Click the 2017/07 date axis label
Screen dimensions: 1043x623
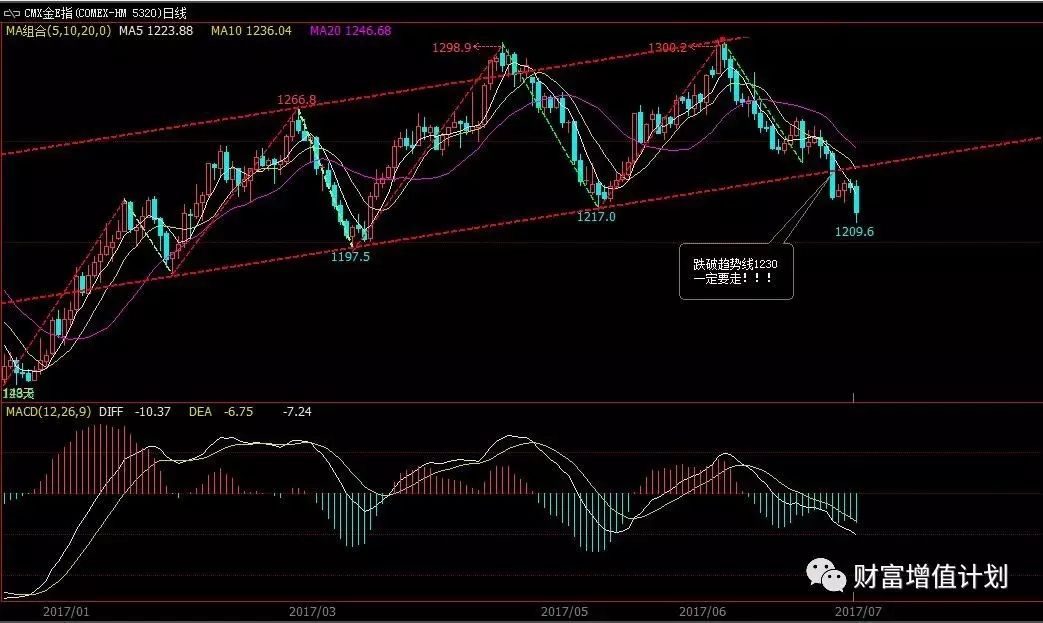[x=858, y=612]
